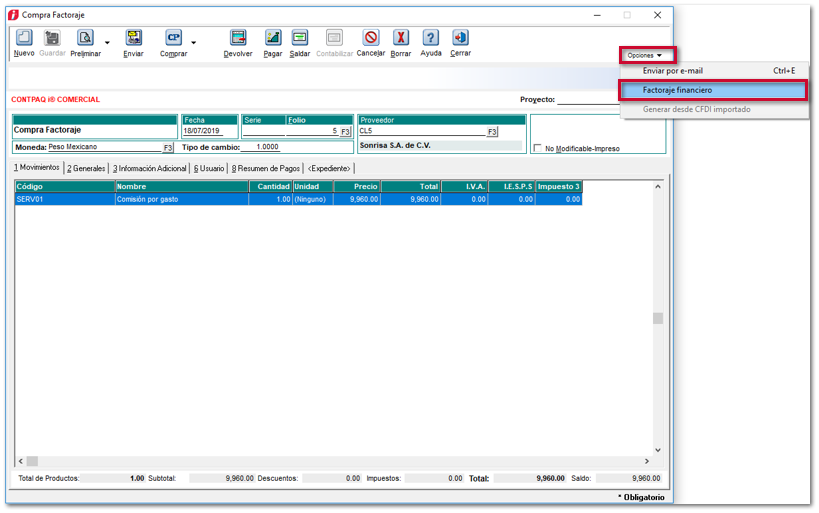Click the Saldar toolbar icon

pos(300,38)
